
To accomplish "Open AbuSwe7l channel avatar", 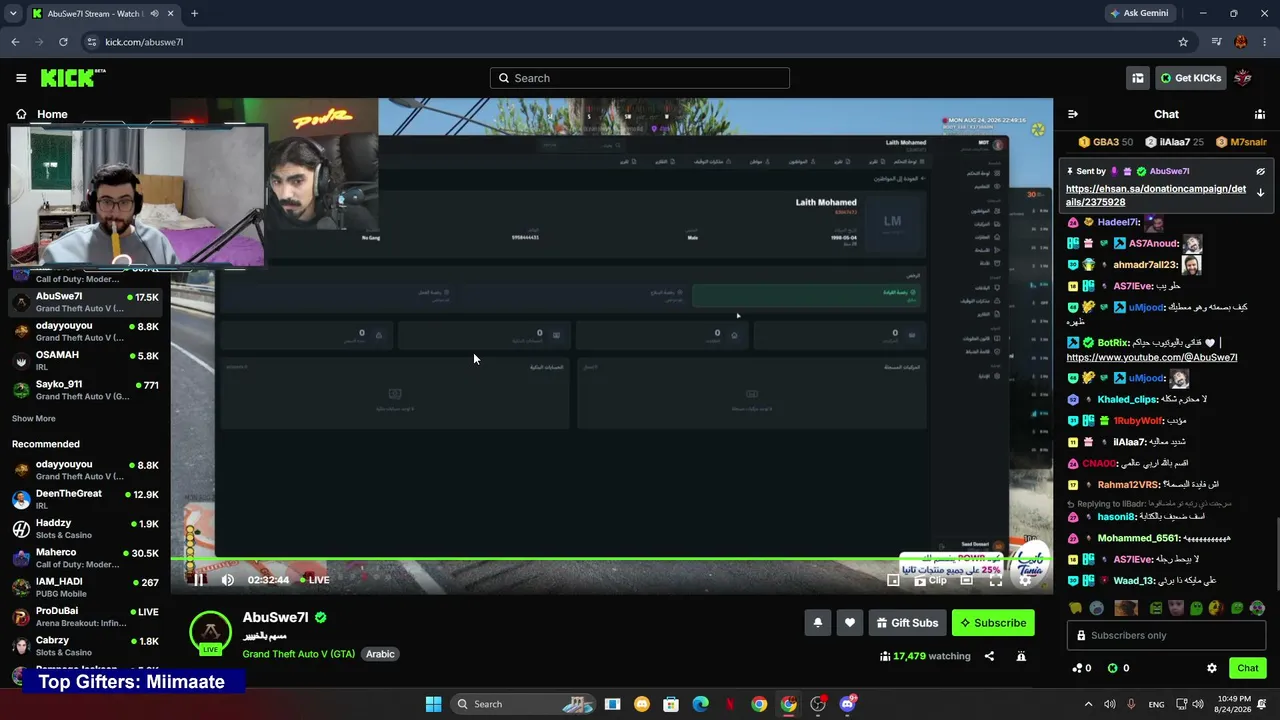I will coord(211,632).
